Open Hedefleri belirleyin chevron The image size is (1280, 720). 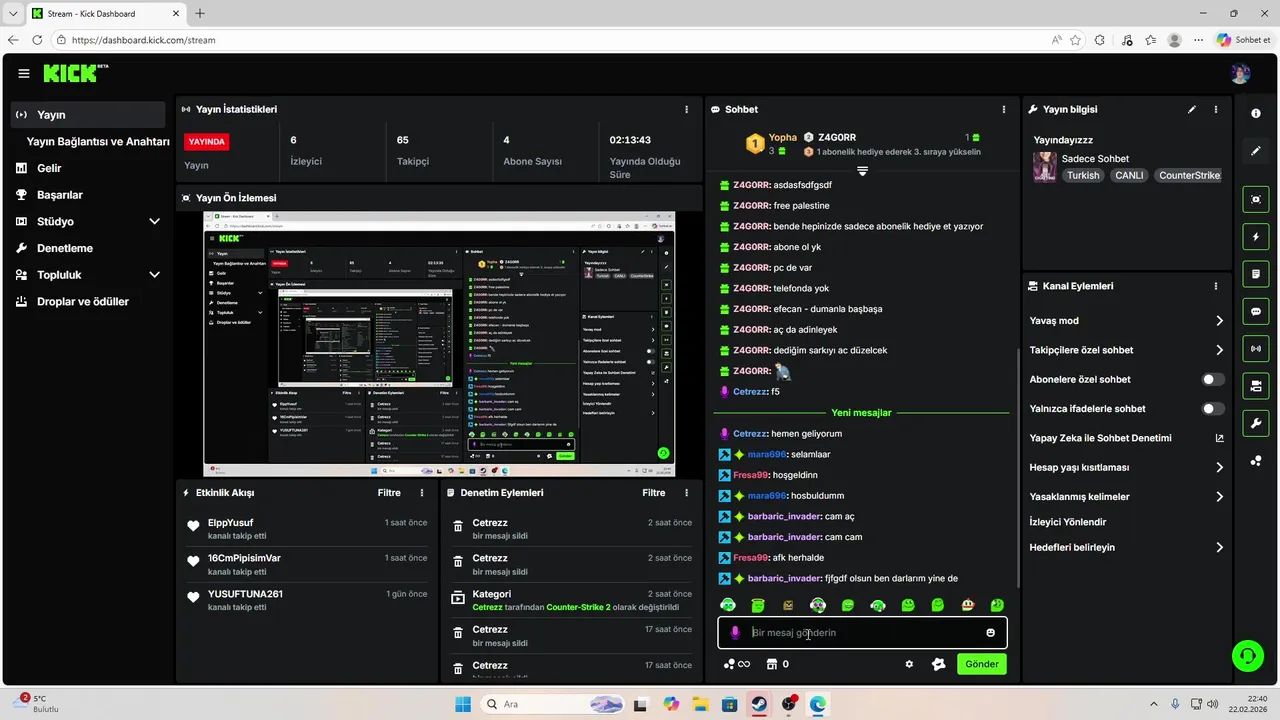pos(1219,548)
